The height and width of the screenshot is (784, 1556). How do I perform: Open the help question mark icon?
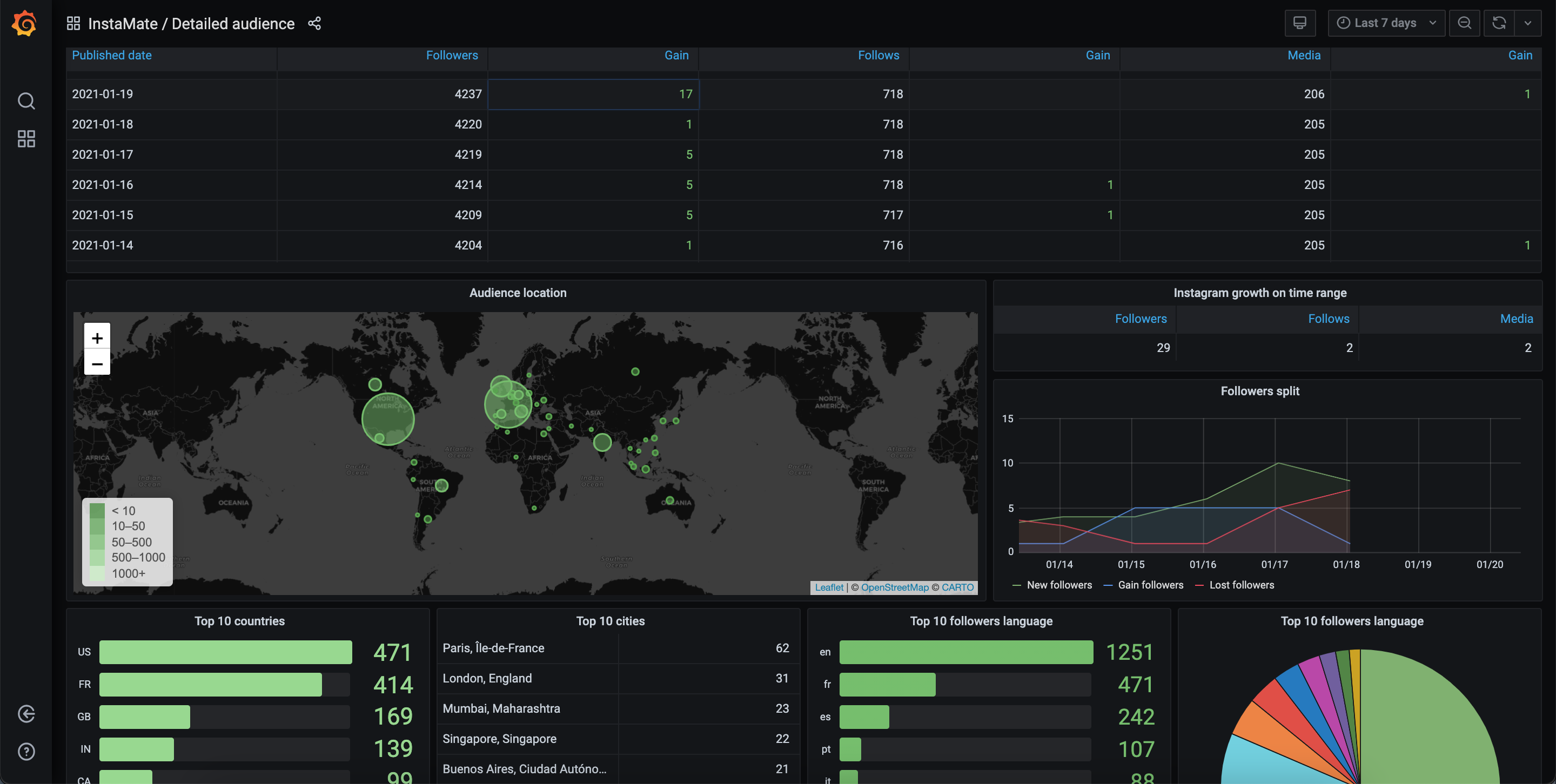pos(26,752)
